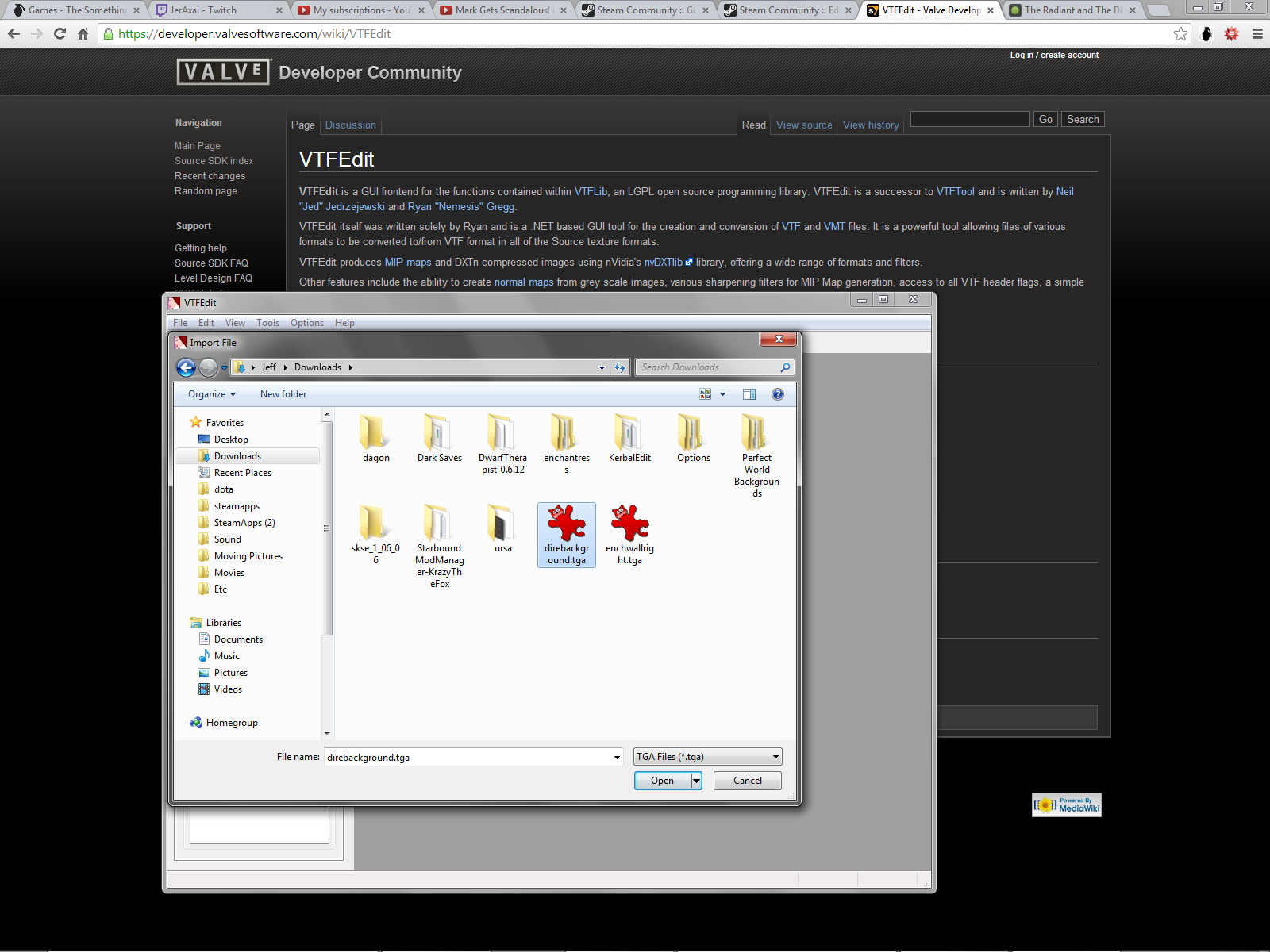
Task: Click the Search Downloads field
Action: tap(708, 367)
